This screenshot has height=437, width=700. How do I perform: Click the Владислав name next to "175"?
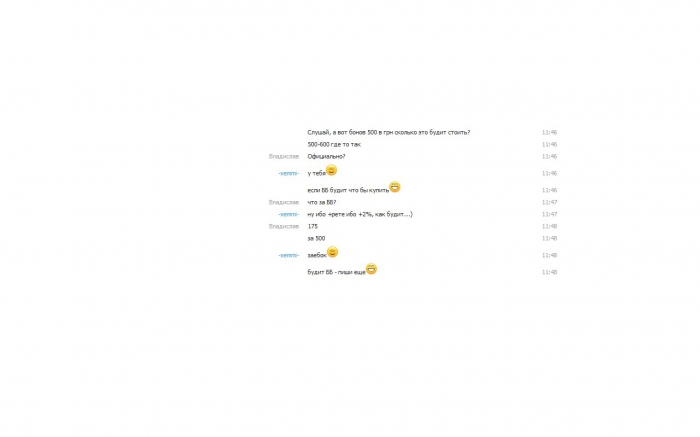click(x=283, y=227)
